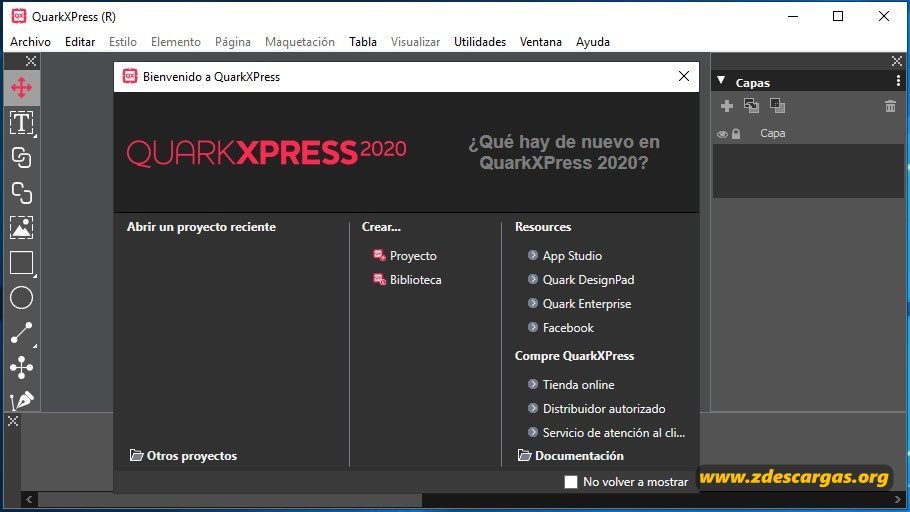Open the Facebook resource link
The height and width of the screenshot is (512, 910).
coord(561,328)
